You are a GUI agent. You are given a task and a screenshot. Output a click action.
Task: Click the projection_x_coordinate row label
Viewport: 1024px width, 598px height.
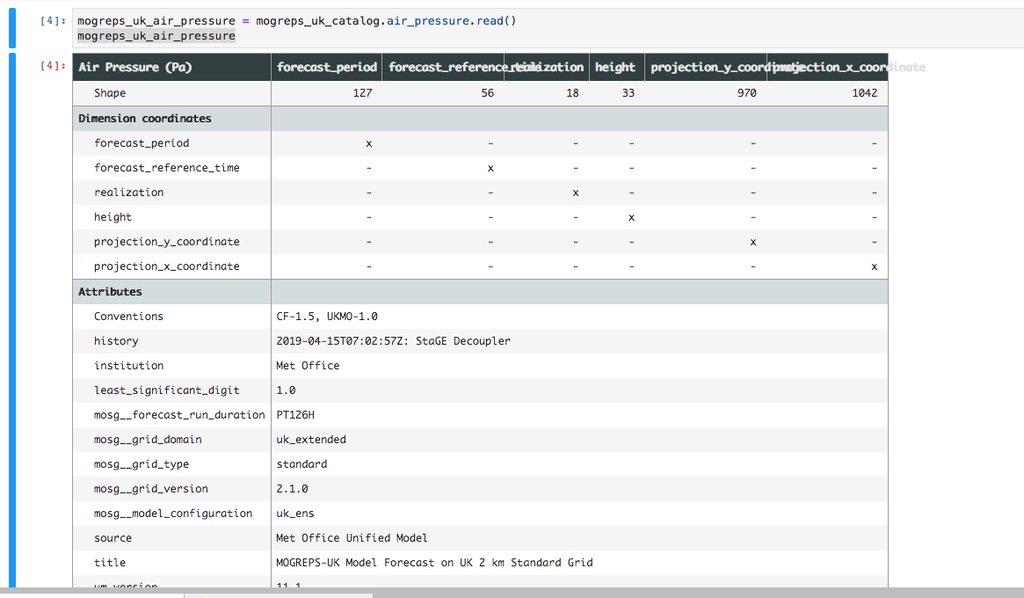tap(166, 267)
